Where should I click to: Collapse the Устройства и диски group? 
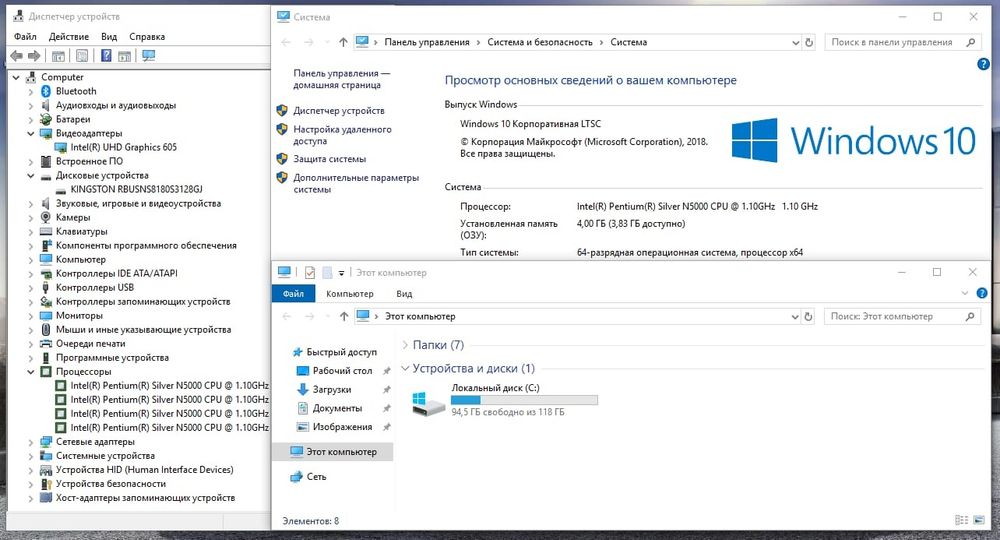point(405,369)
